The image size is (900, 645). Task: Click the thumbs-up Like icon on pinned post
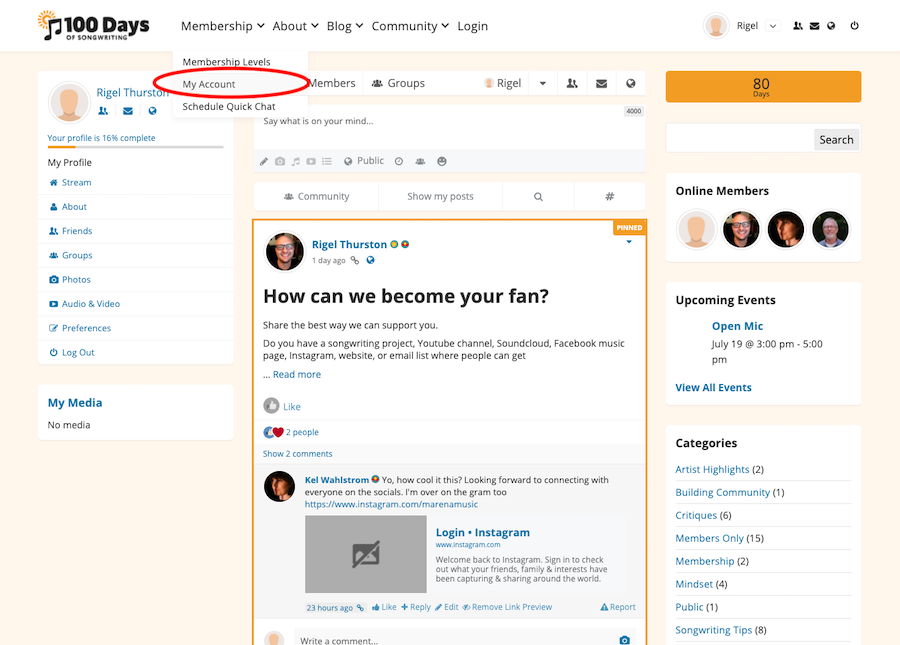point(271,406)
